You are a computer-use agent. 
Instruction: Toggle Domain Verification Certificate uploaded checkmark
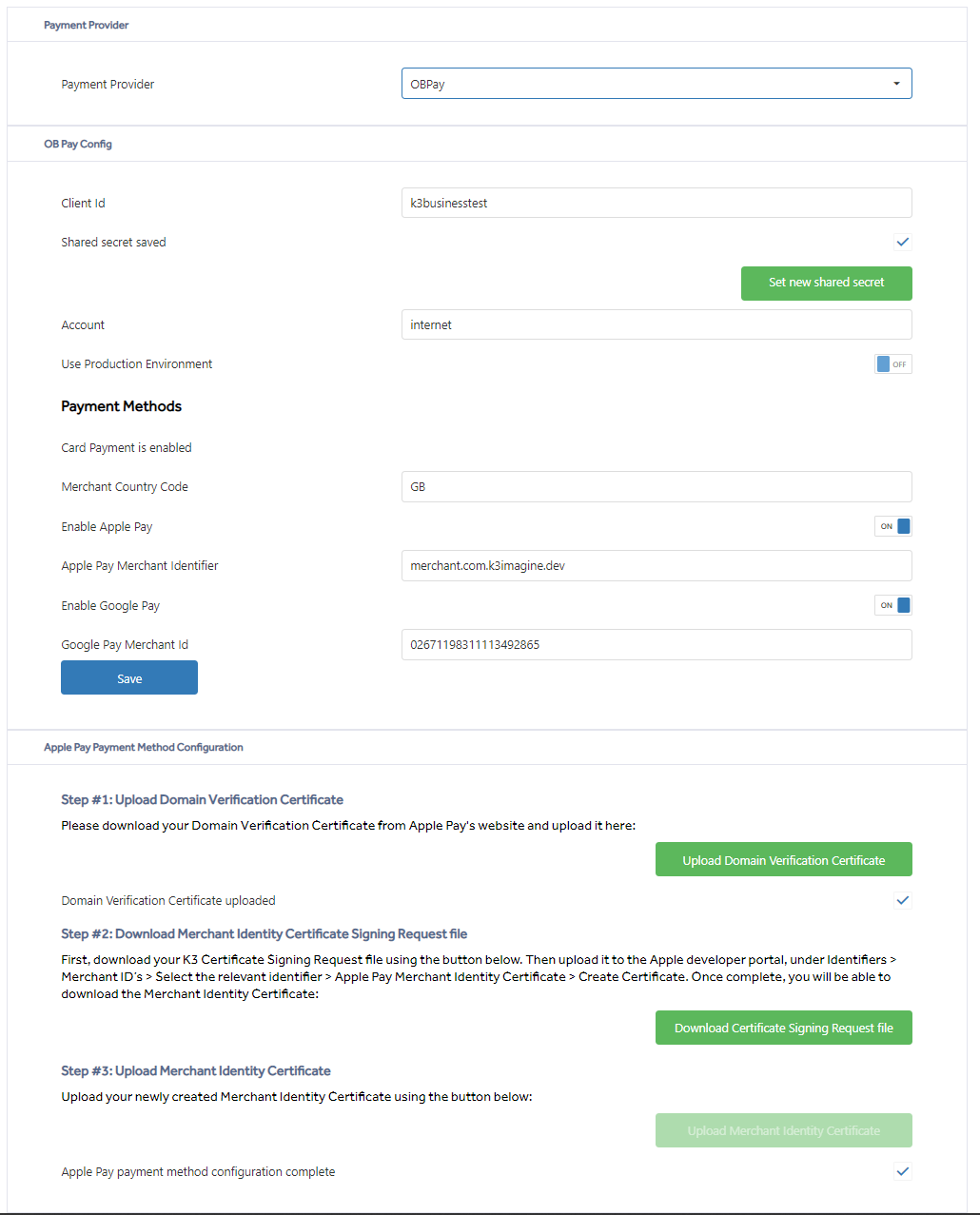click(903, 900)
